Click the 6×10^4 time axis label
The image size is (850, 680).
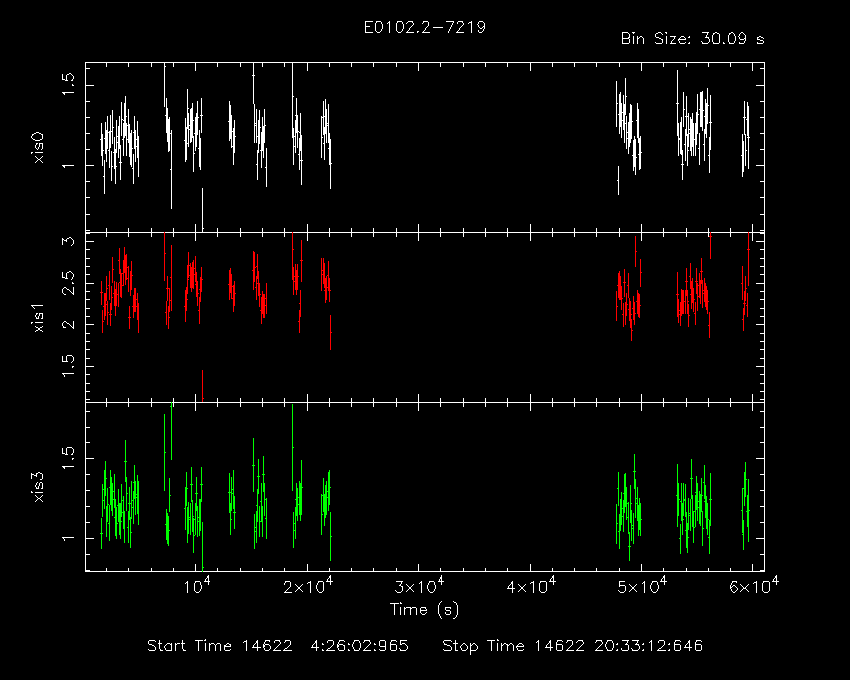pos(754,586)
